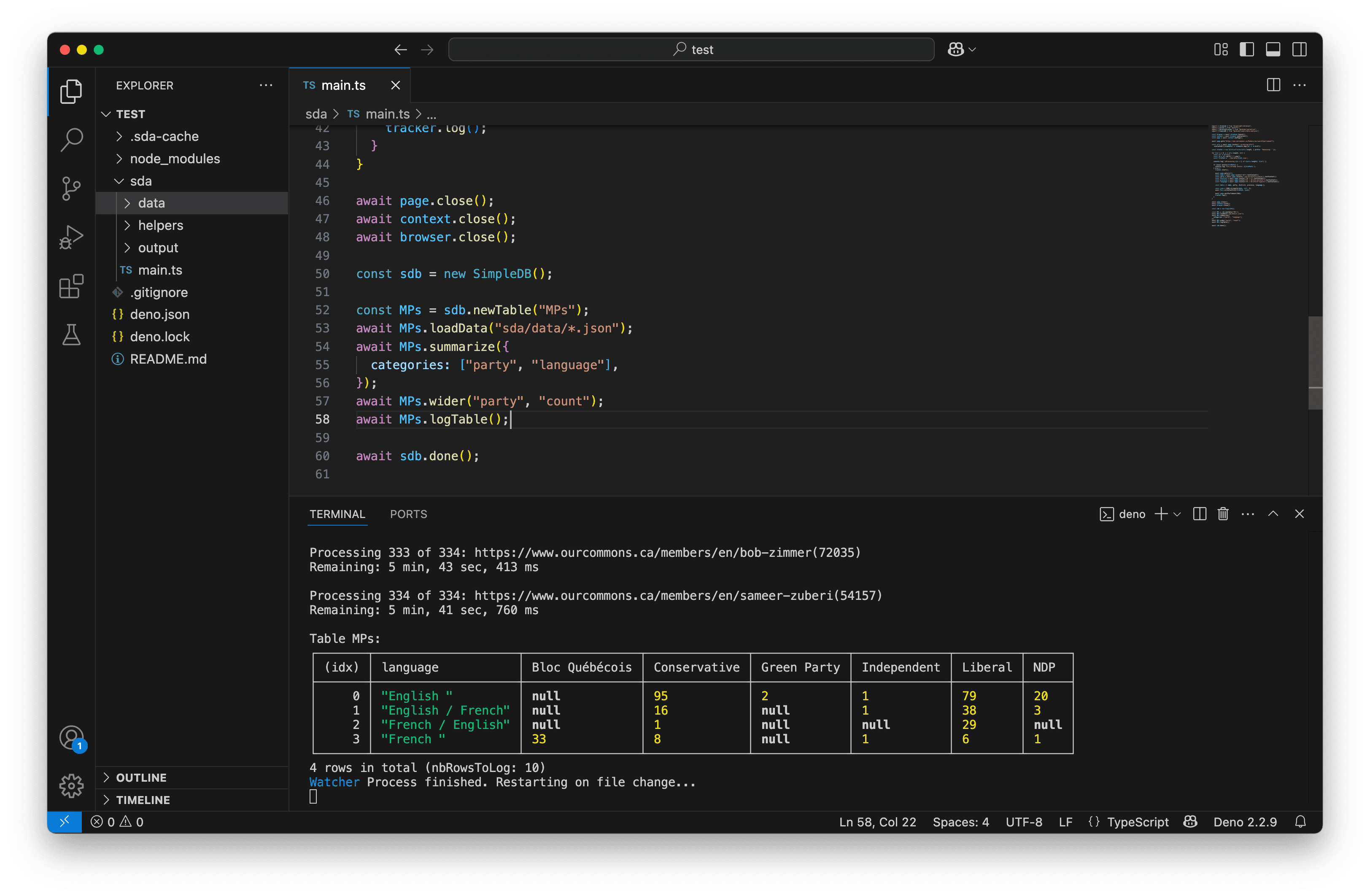This screenshot has width=1370, height=896.
Task: Switch to the PORTS tab
Action: [x=408, y=514]
